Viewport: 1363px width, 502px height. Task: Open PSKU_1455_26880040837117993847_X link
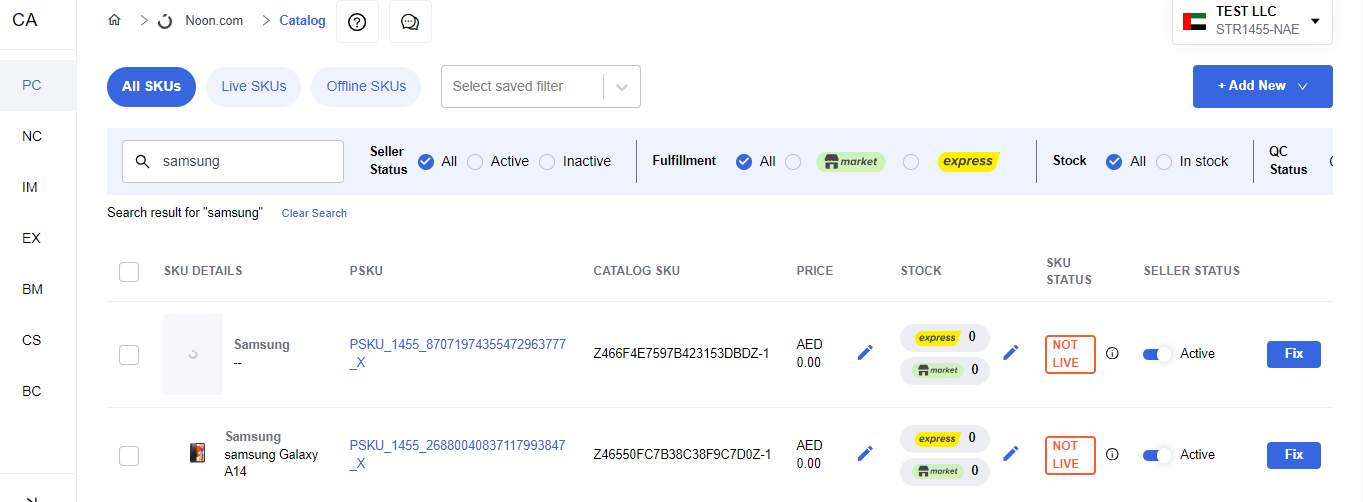pyautogui.click(x=458, y=454)
